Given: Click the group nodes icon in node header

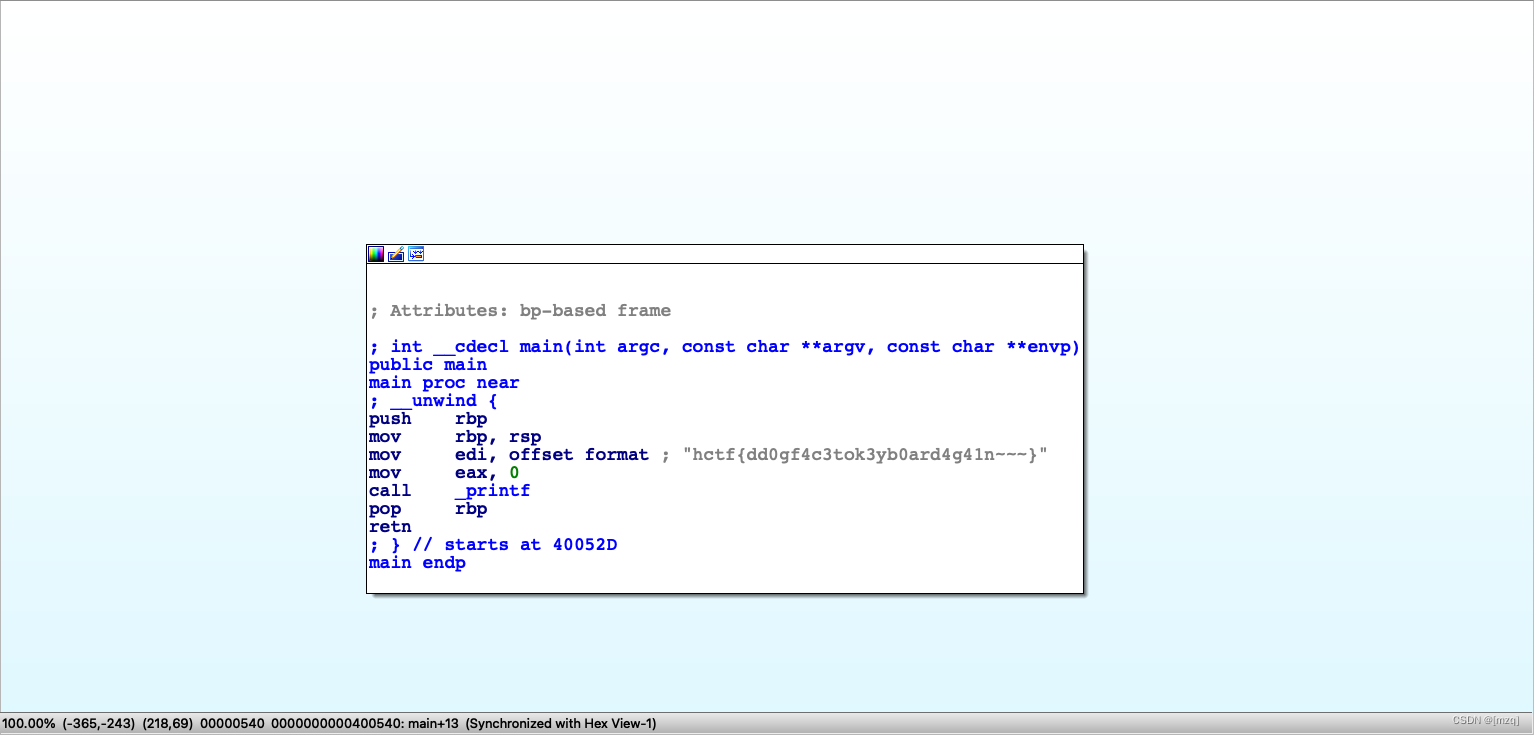Looking at the screenshot, I should (416, 254).
